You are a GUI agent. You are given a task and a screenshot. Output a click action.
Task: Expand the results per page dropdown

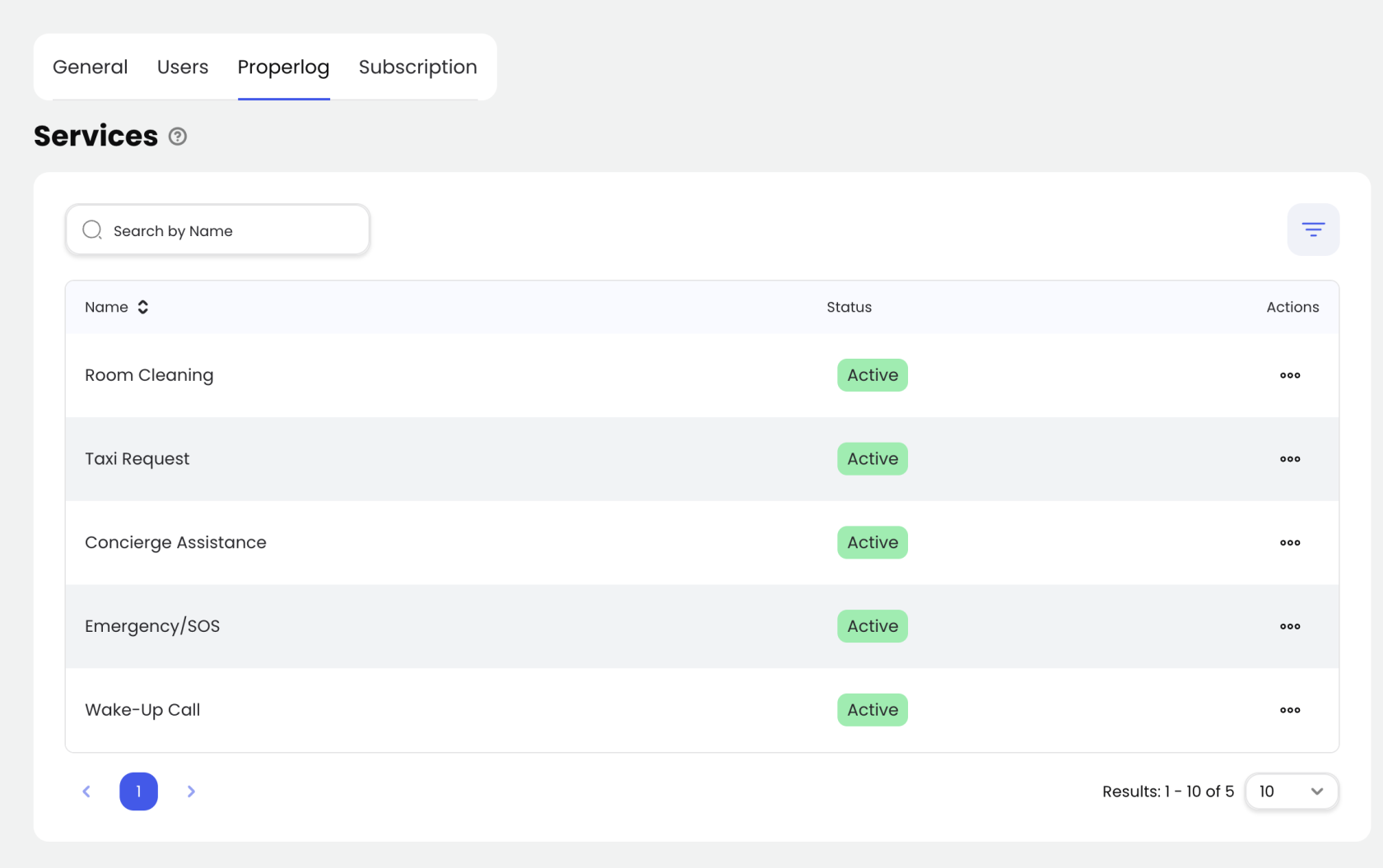pyautogui.click(x=1291, y=791)
